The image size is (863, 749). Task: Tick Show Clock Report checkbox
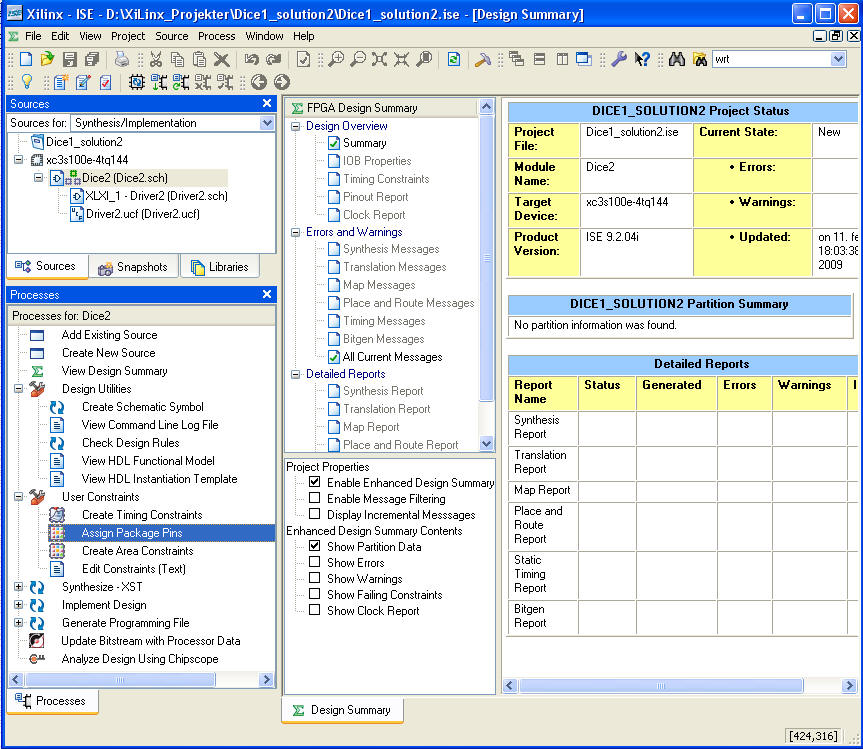coord(314,609)
